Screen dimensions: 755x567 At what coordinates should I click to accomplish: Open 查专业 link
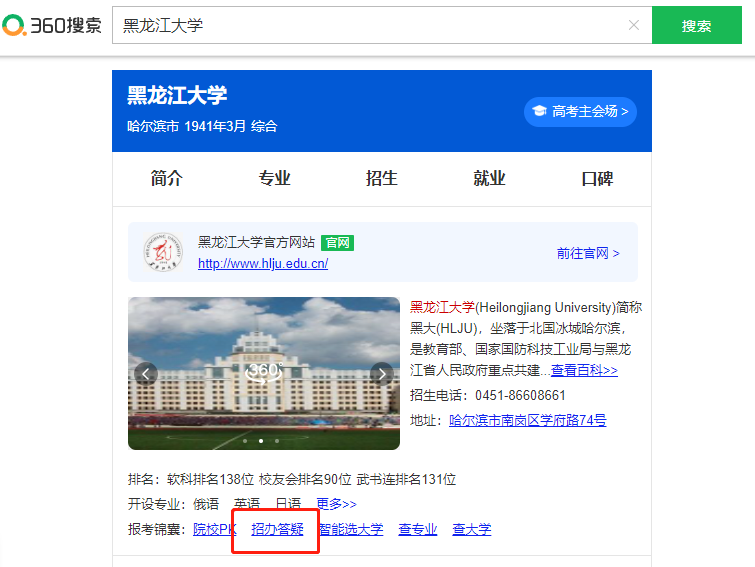coord(418,529)
